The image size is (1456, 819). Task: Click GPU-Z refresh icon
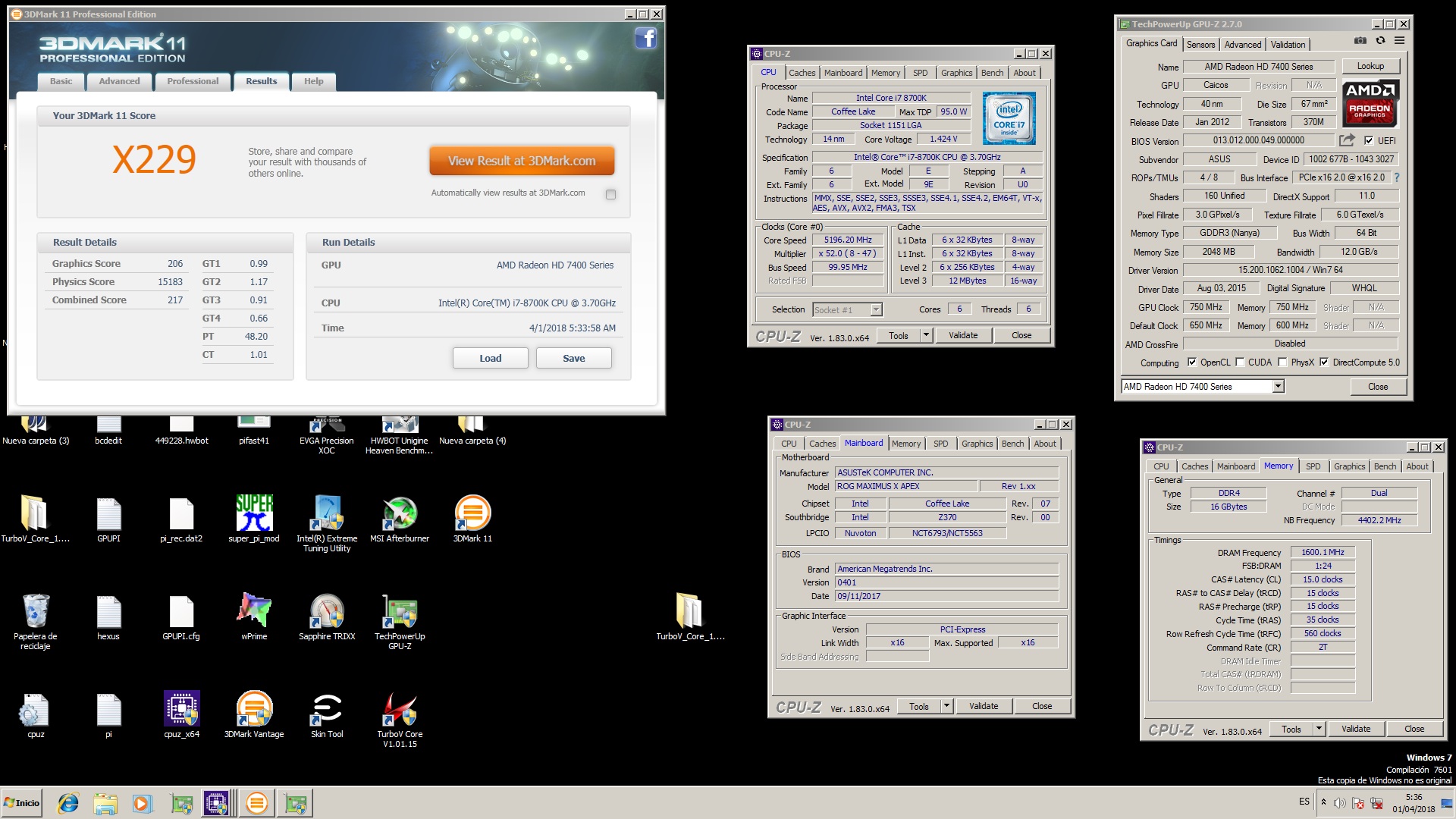coord(1380,41)
